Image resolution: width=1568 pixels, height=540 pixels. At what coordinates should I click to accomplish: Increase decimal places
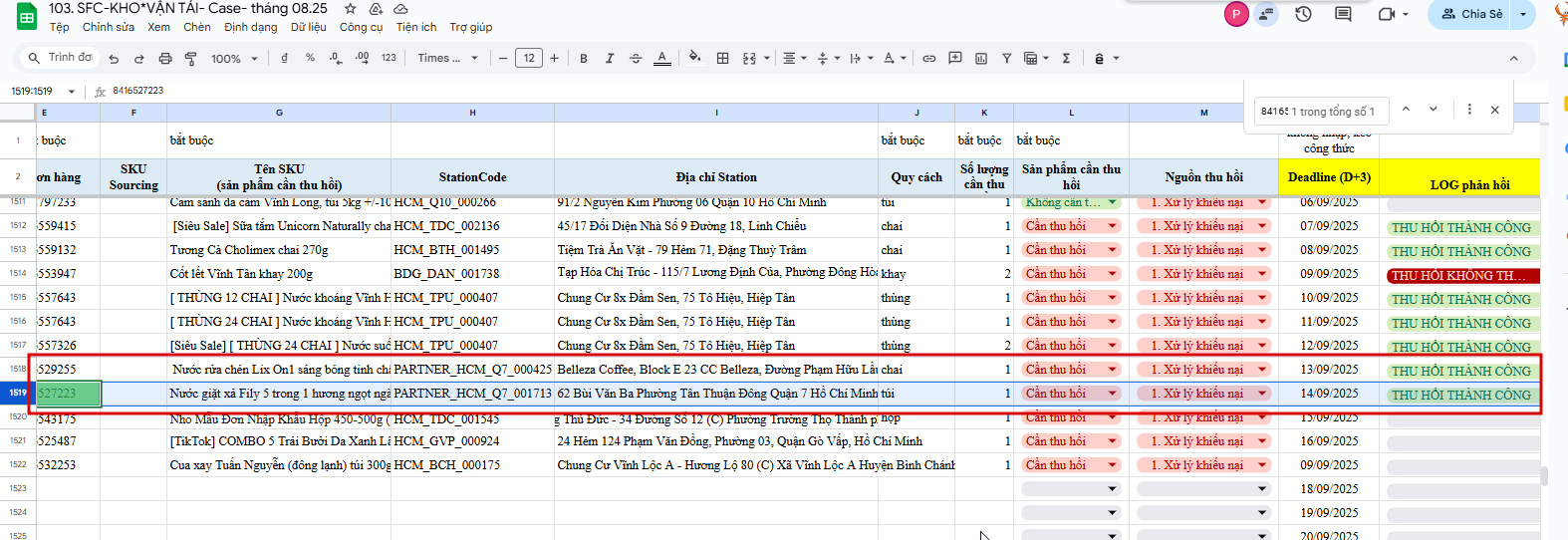[363, 58]
